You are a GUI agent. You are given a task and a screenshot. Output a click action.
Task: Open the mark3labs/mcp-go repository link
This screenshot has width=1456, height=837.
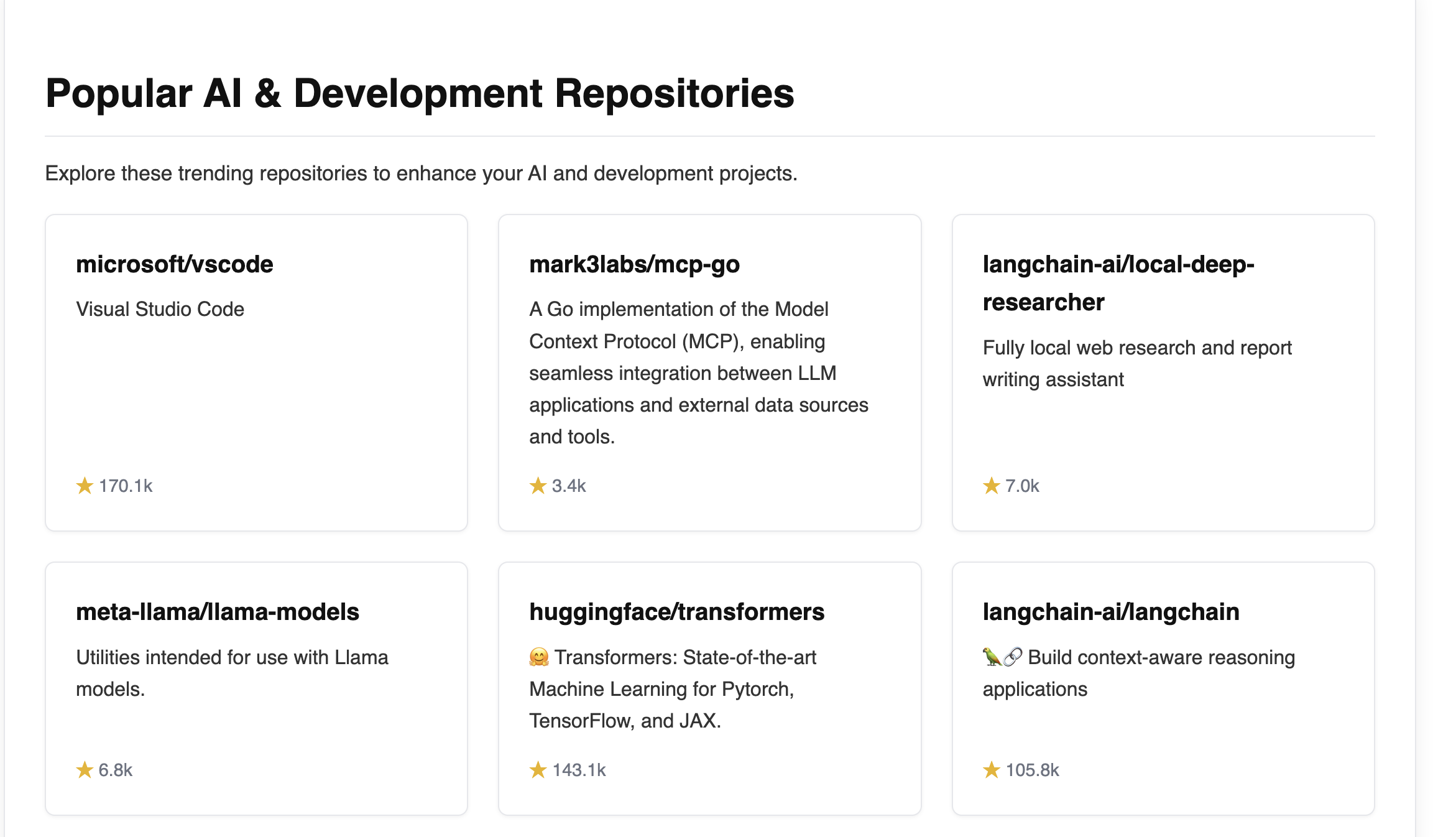pyautogui.click(x=634, y=264)
